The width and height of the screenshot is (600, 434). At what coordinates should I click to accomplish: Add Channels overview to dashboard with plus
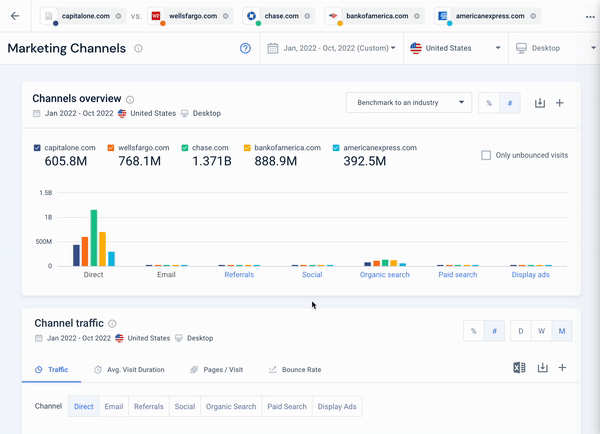559,103
